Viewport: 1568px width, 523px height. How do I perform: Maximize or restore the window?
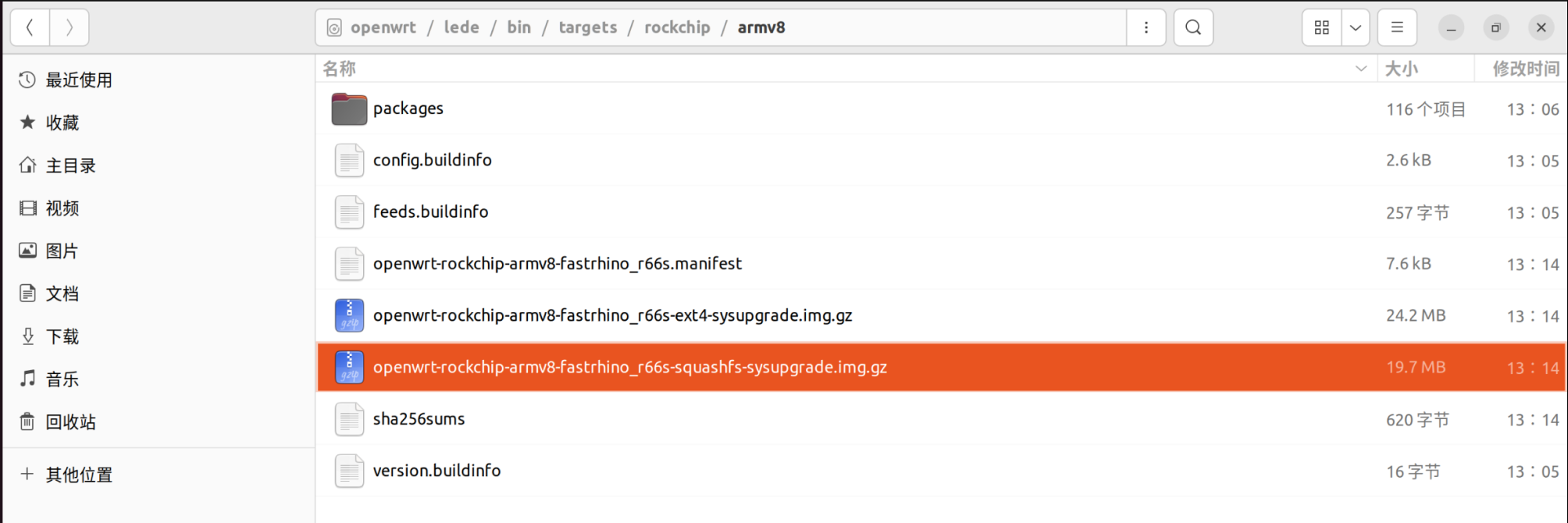click(1496, 28)
